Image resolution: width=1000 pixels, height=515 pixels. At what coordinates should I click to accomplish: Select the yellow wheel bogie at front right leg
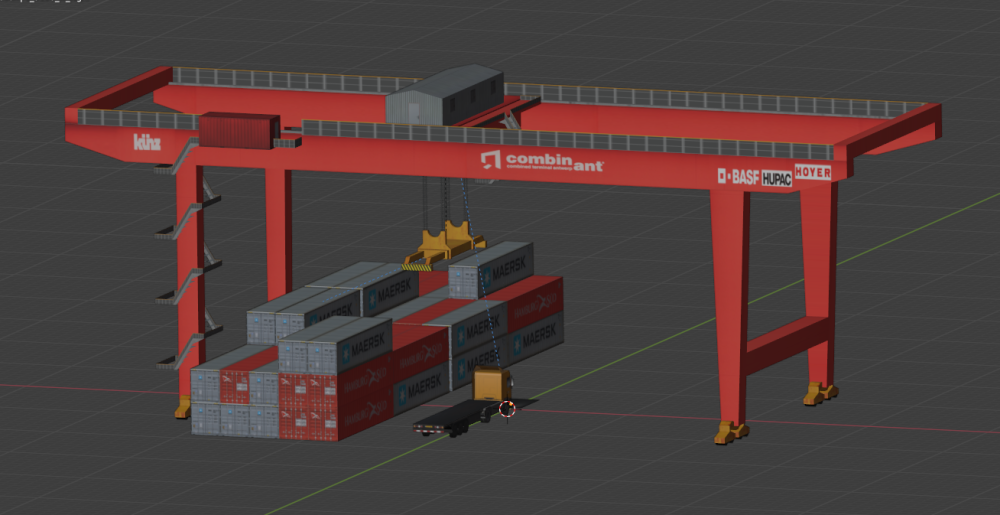(730, 432)
